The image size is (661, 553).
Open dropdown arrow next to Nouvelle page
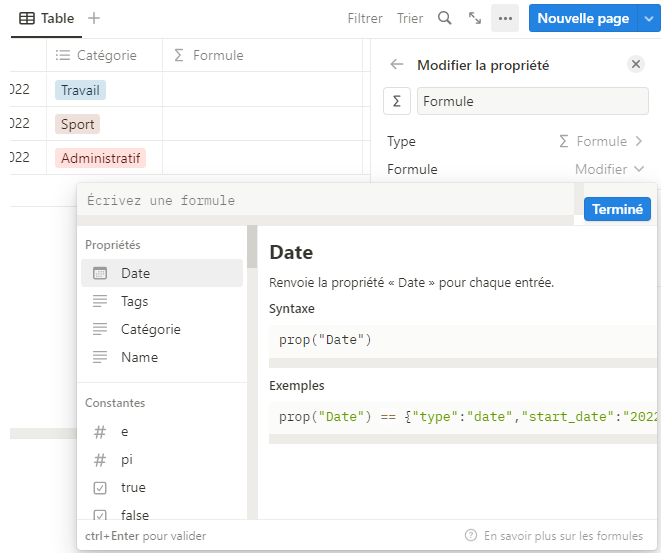click(x=650, y=18)
